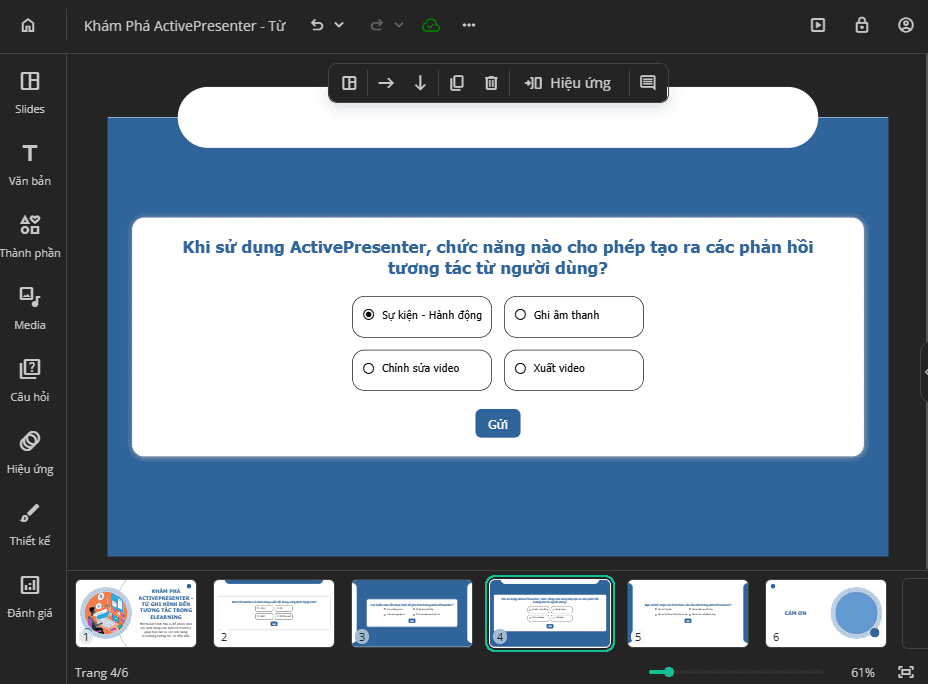Click the Hiệu ứng button in floating toolbar
This screenshot has width=928, height=684.
click(567, 83)
